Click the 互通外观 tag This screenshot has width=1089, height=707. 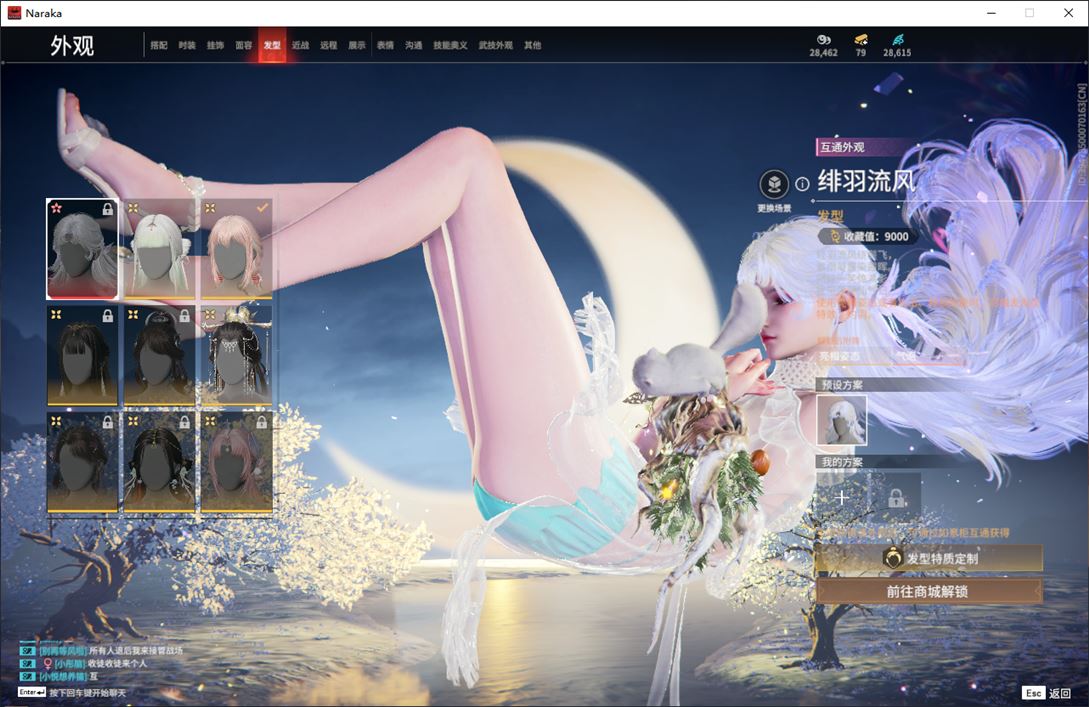pos(842,147)
